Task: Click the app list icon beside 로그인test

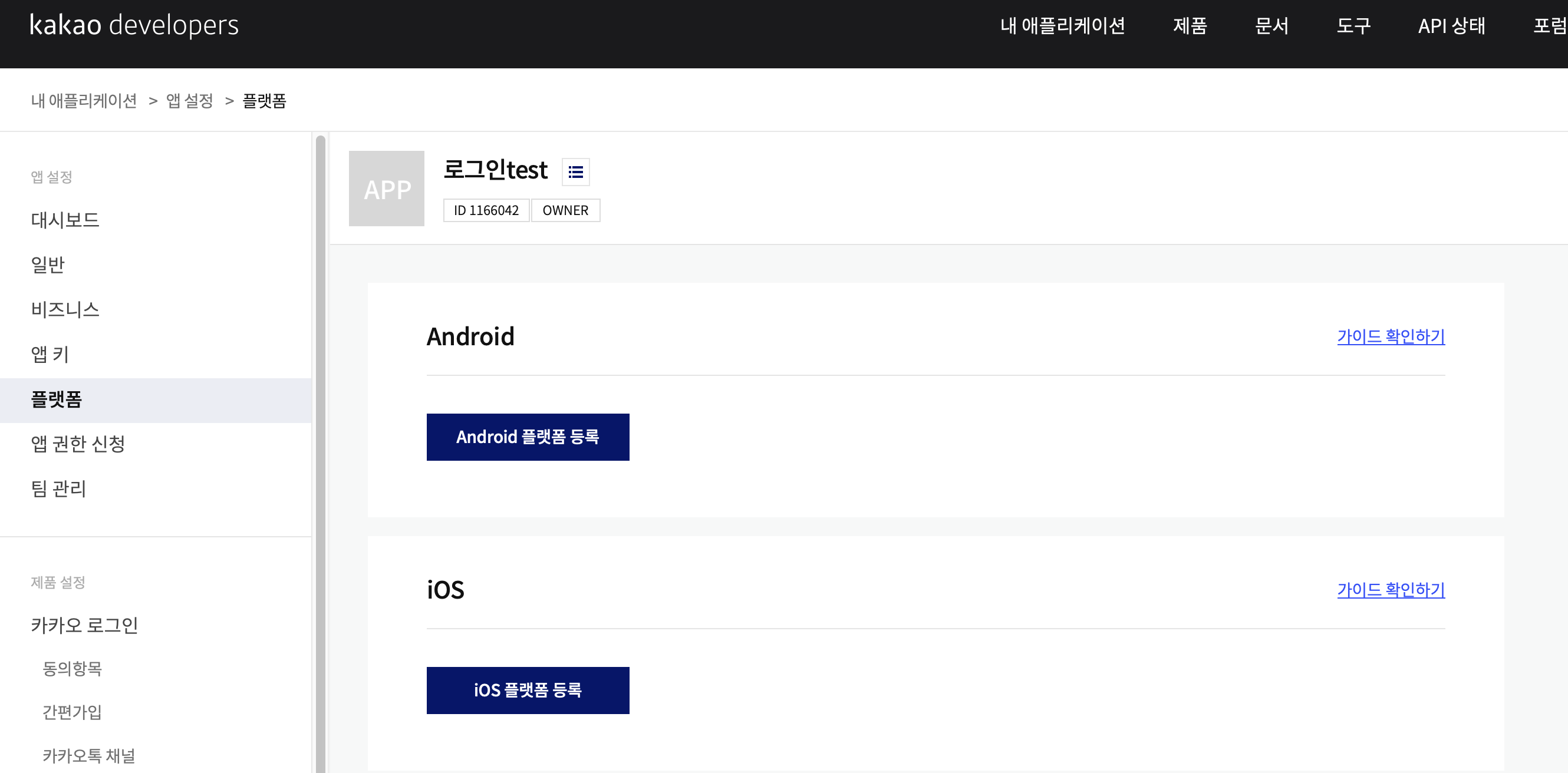Action: click(x=575, y=172)
